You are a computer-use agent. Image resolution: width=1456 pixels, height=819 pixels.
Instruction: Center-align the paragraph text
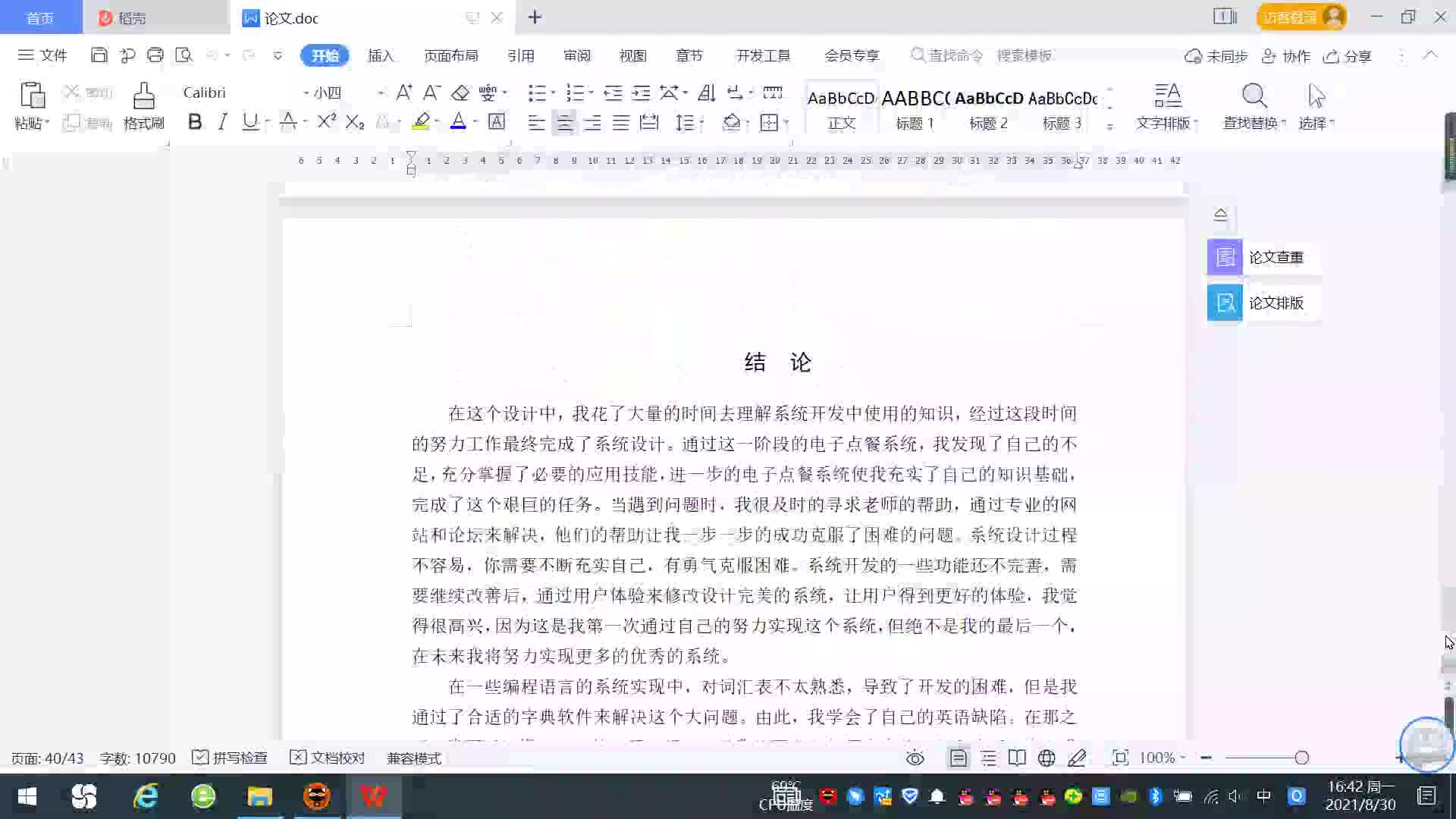point(564,122)
